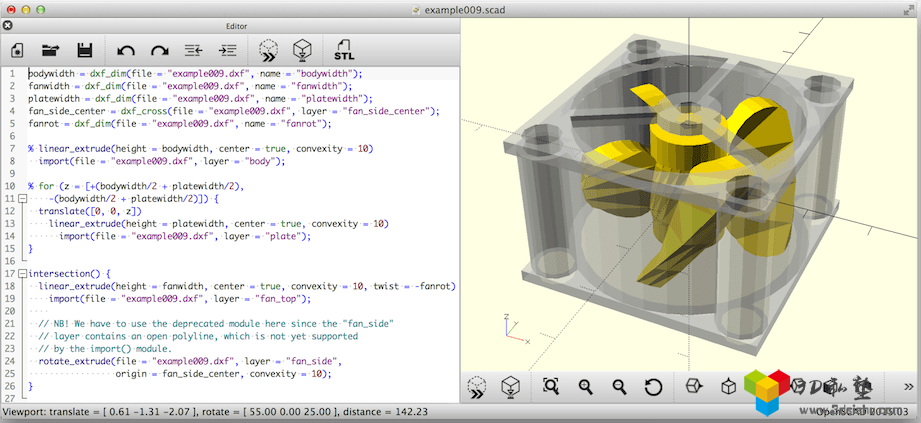The width and height of the screenshot is (921, 423).
Task: Click the 'fanrot = dxf_dim' line
Action: [180, 124]
